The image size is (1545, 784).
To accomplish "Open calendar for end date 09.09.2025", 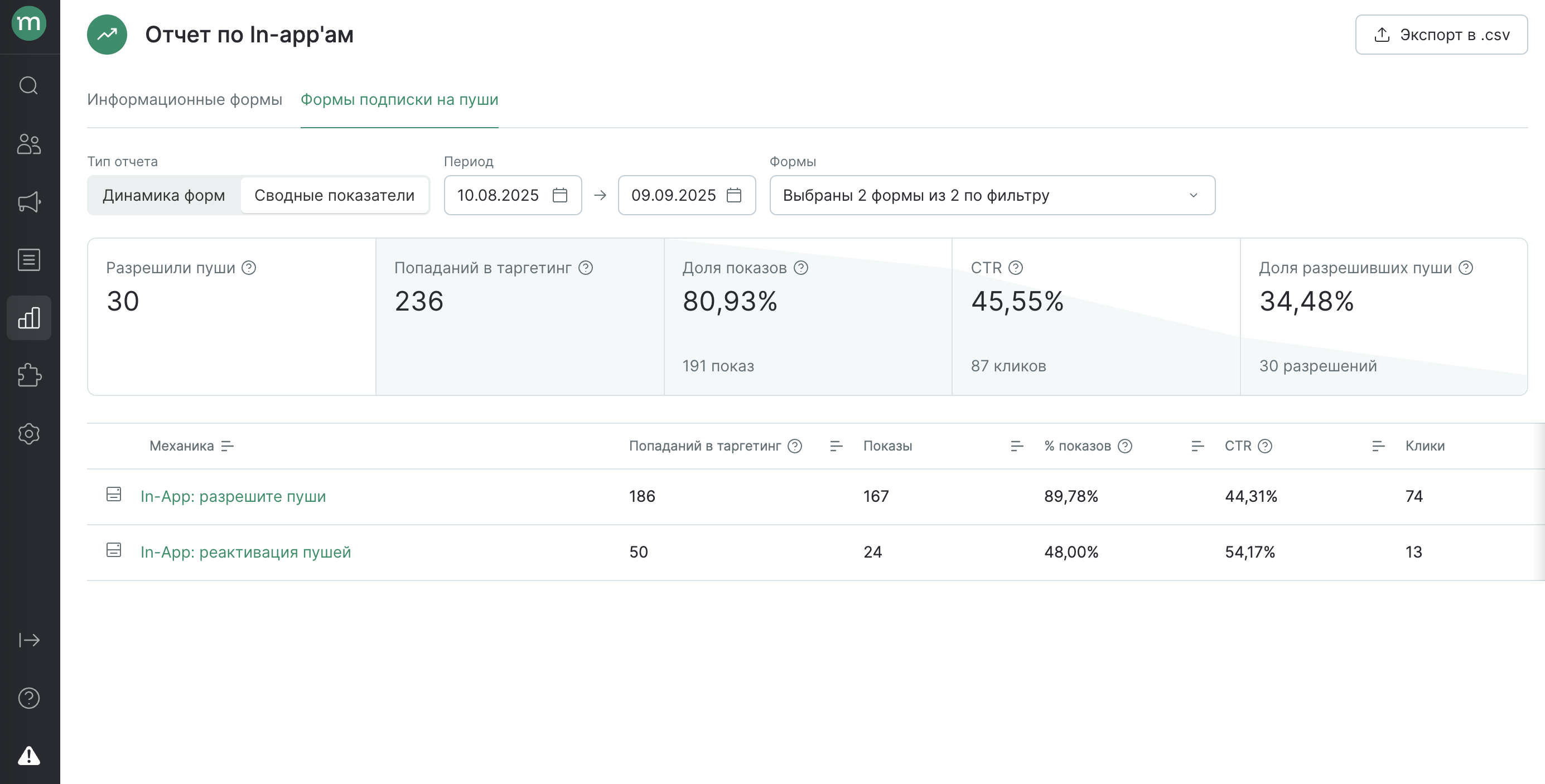I will point(733,195).
